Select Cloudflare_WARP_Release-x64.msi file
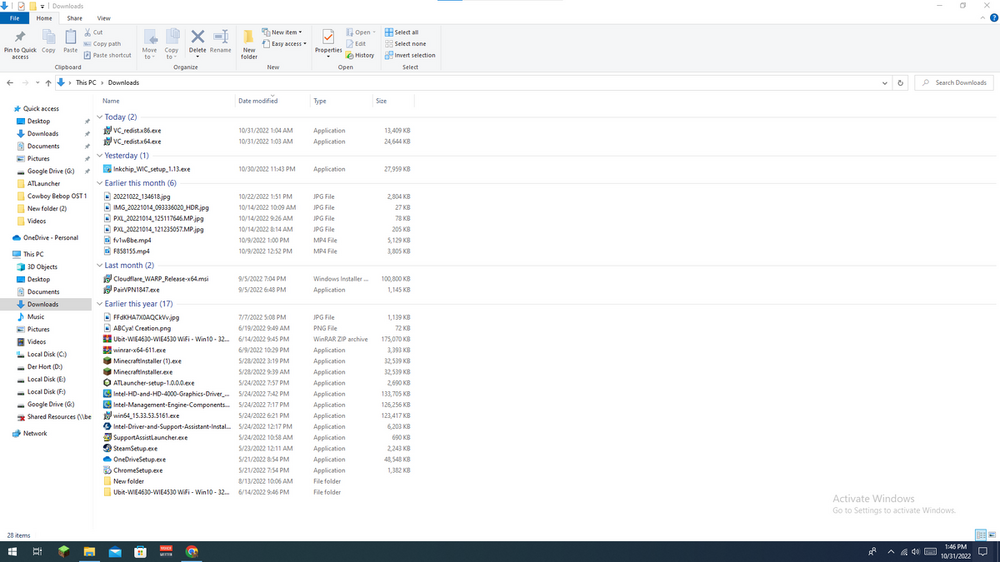This screenshot has height=562, width=1000. click(x=161, y=279)
